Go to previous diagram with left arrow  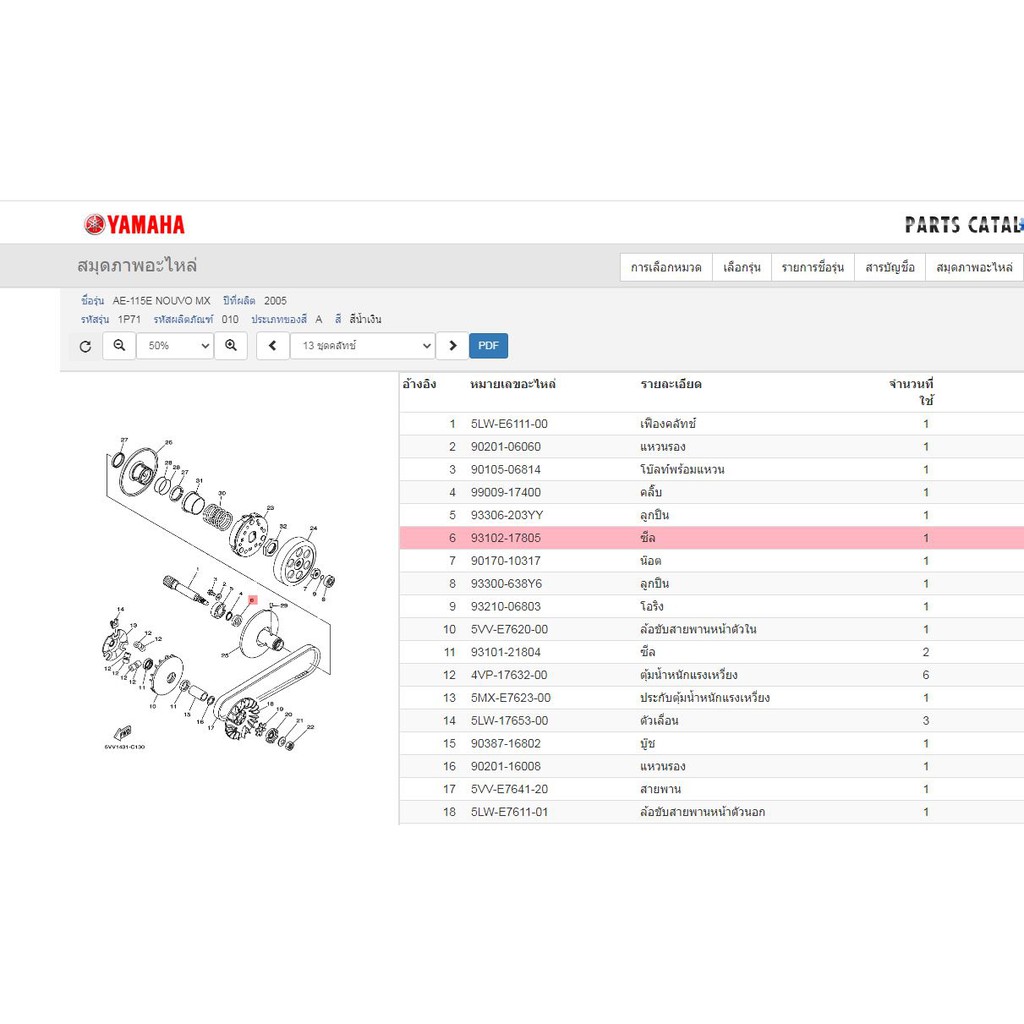tap(272, 345)
